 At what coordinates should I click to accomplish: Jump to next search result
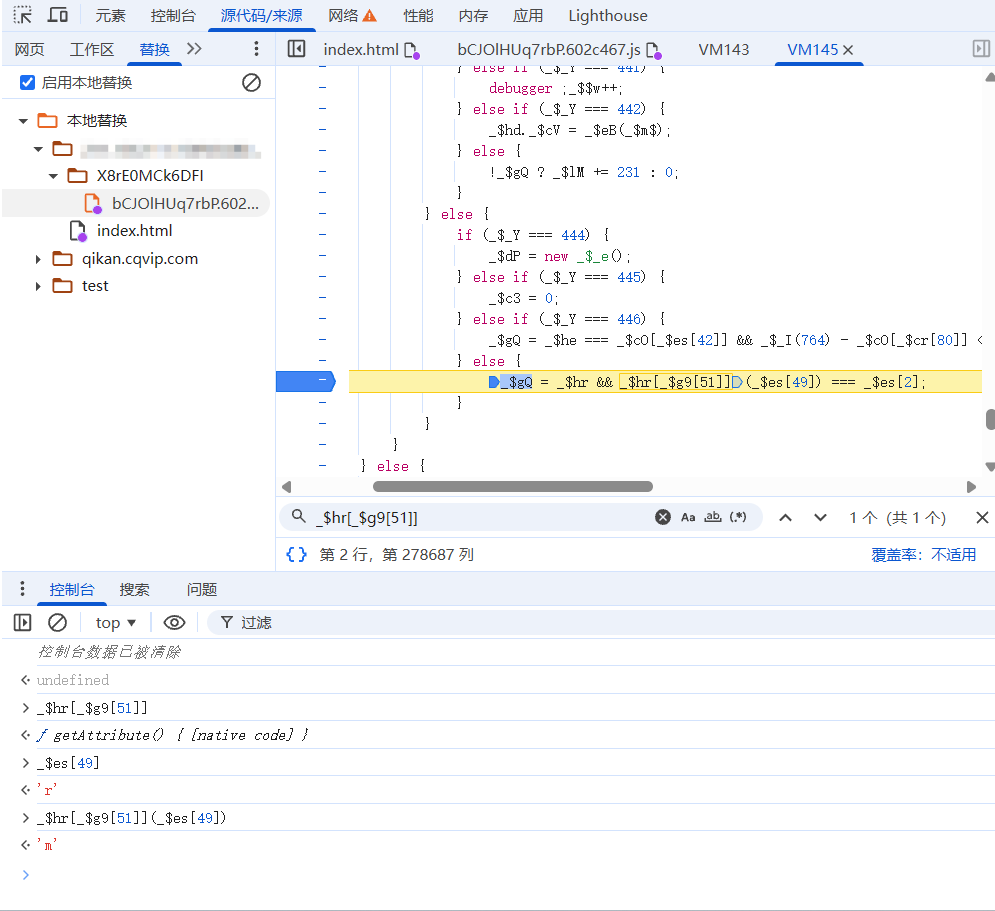point(820,517)
